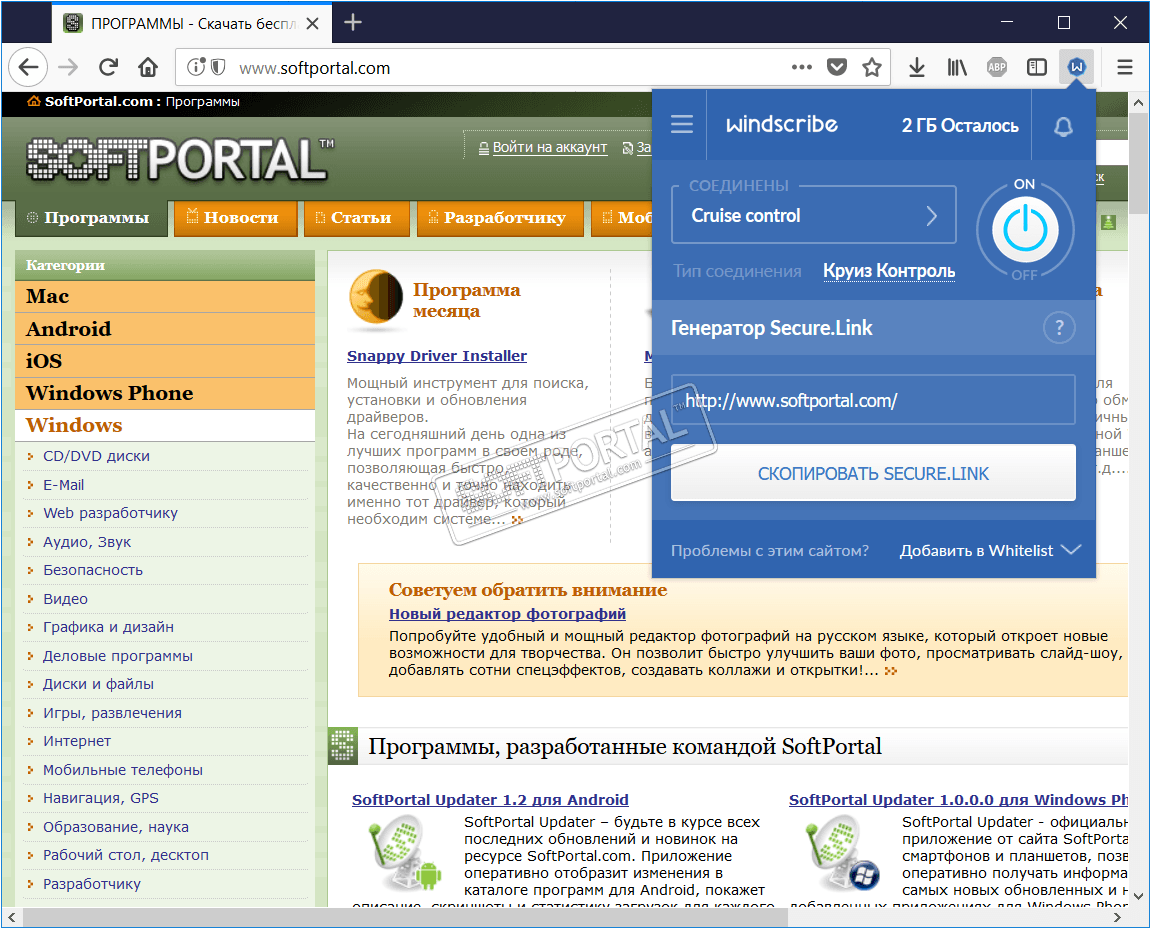The height and width of the screenshot is (928, 1150).
Task: Click the SoftPortal logo image
Action: tap(180, 158)
